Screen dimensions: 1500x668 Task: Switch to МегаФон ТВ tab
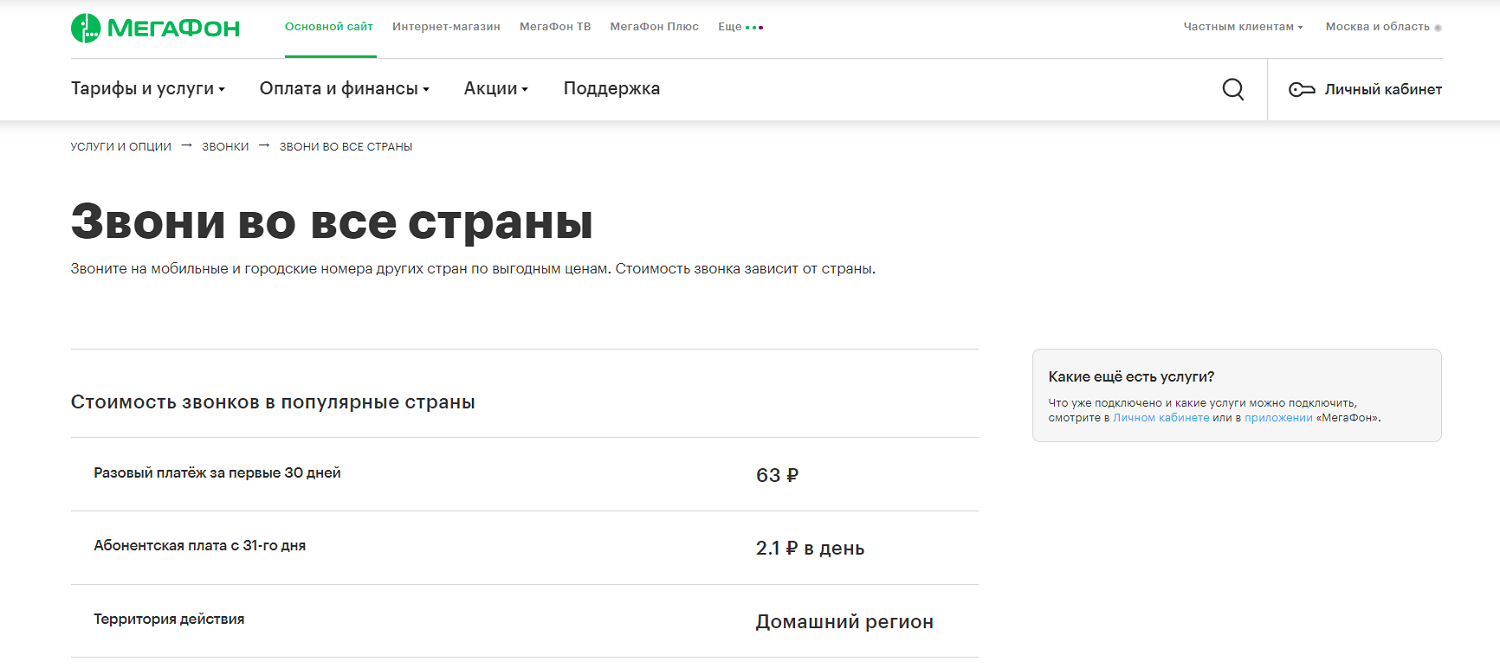[x=555, y=26]
